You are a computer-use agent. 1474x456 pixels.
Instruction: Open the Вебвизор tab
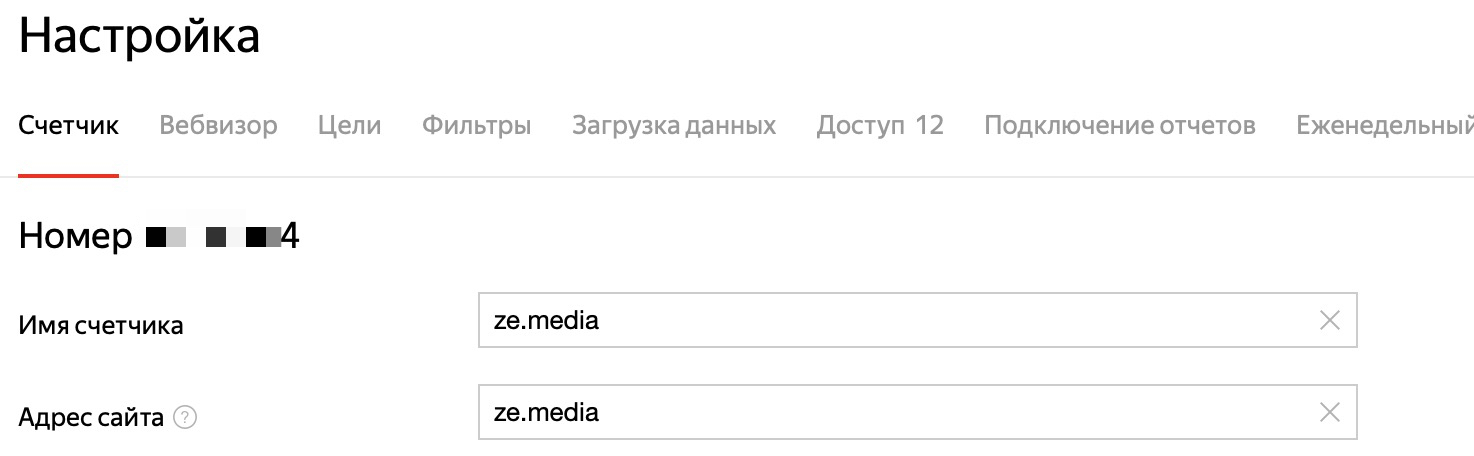[218, 126]
